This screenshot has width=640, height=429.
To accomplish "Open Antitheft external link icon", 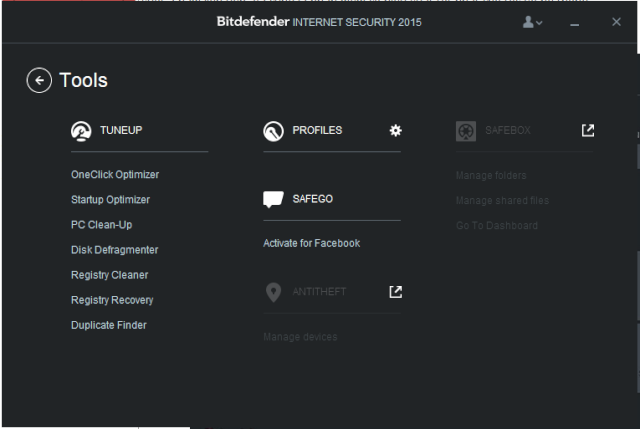I will pyautogui.click(x=396, y=292).
